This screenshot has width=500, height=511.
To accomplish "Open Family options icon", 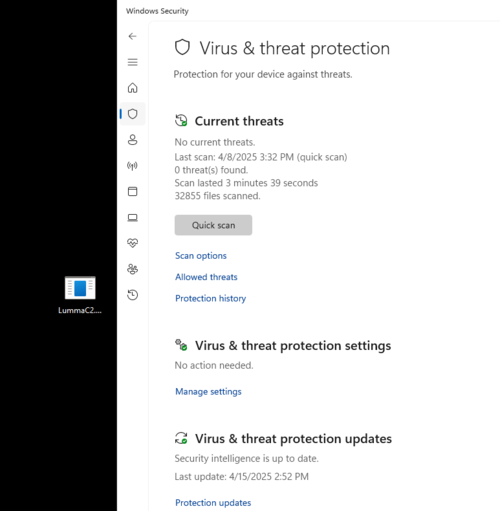I will click(132, 269).
